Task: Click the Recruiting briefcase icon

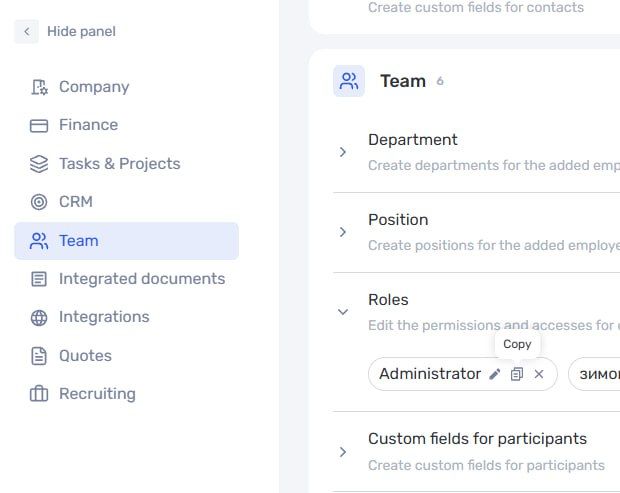Action: tap(39, 394)
